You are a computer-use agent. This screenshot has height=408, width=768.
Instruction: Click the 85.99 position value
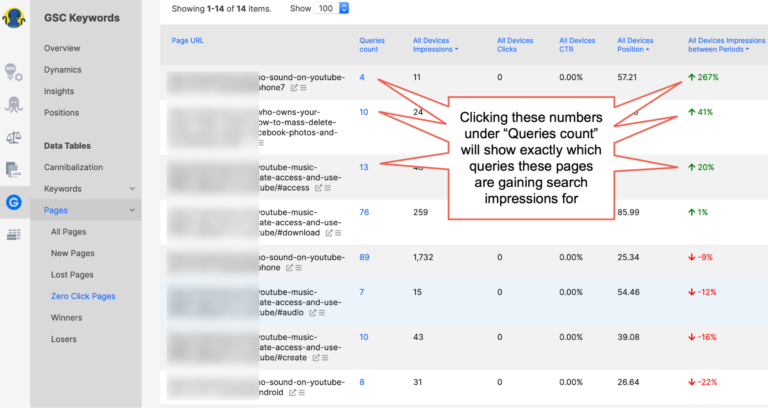pyautogui.click(x=628, y=212)
